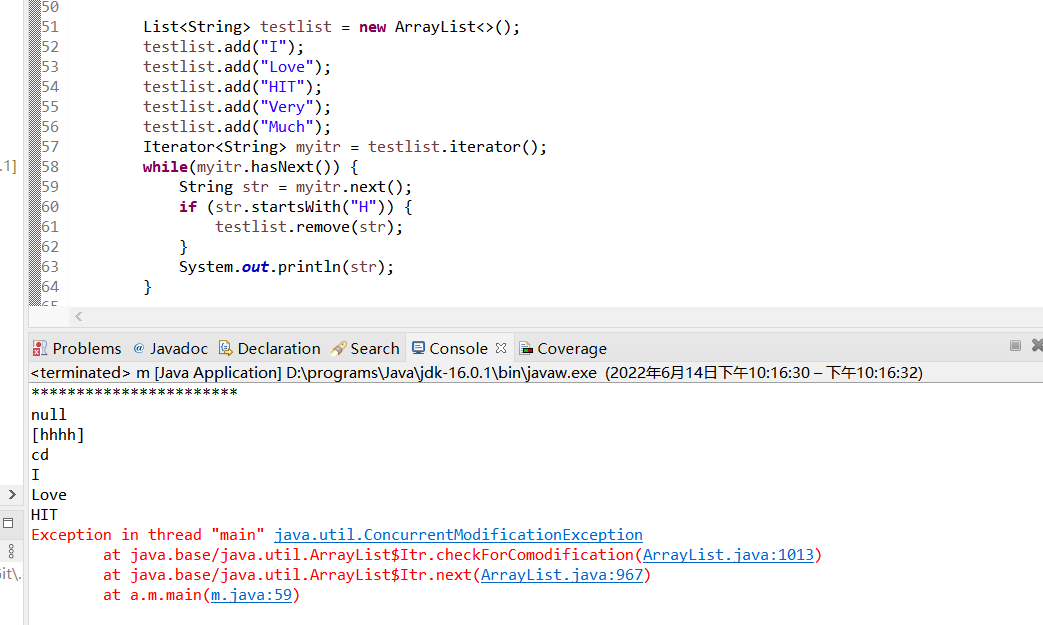Click line number 59 in the gutter

tap(50, 187)
